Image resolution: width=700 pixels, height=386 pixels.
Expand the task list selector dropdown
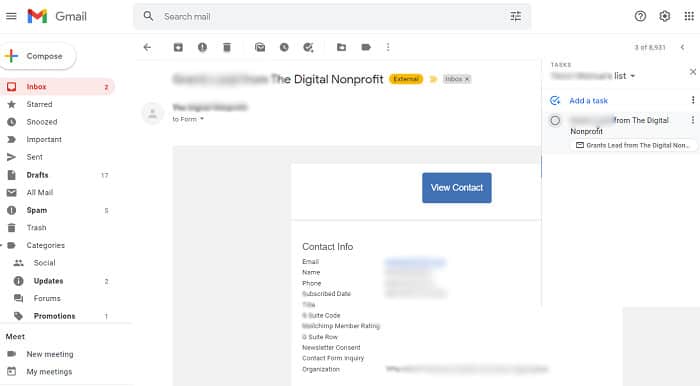[633, 76]
